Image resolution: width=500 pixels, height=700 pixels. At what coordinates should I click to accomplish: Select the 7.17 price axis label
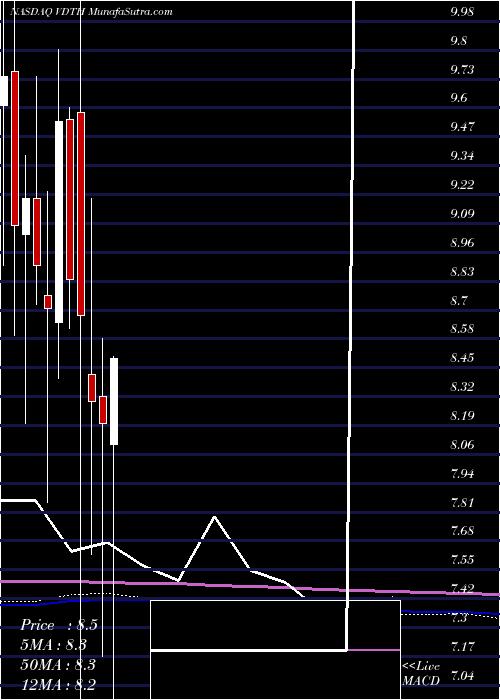(x=462, y=646)
